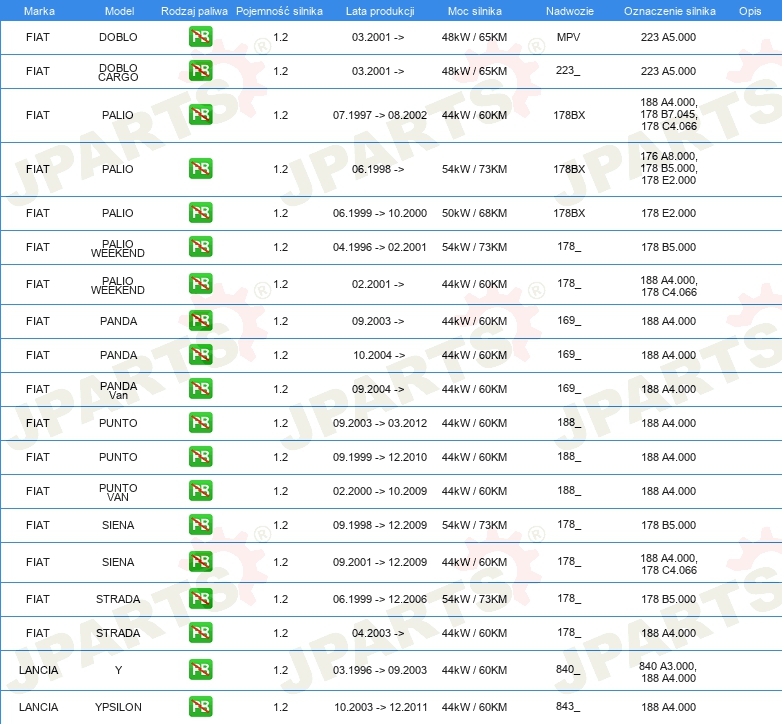Click the 223_ body cell
Viewport: 782px width, 724px height.
569,71
